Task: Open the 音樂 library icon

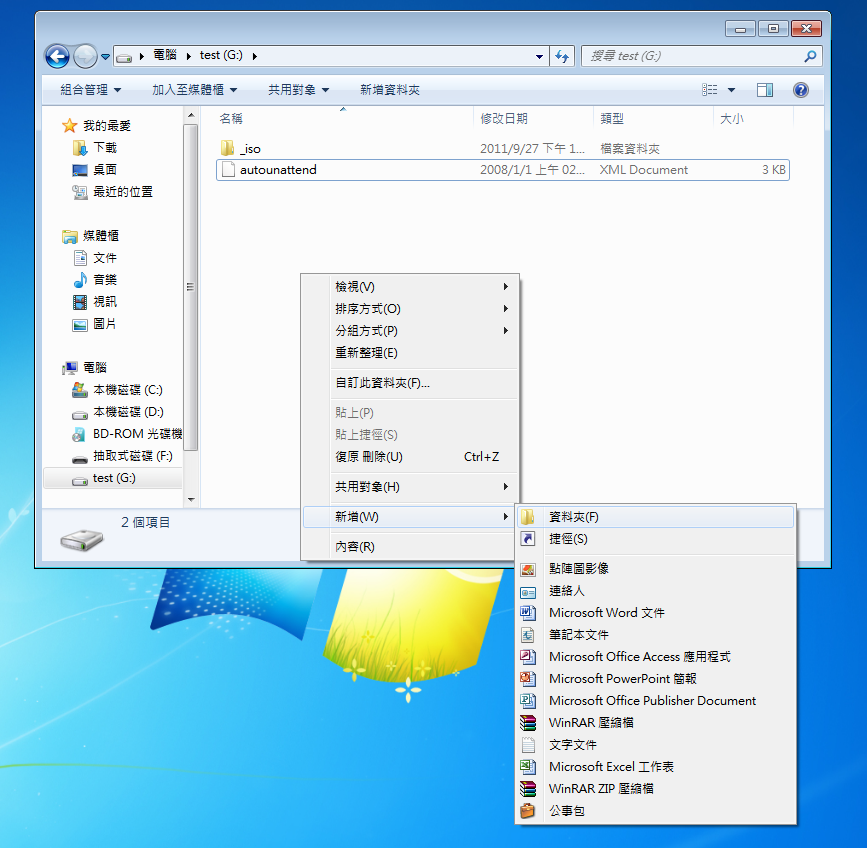Action: coord(80,280)
